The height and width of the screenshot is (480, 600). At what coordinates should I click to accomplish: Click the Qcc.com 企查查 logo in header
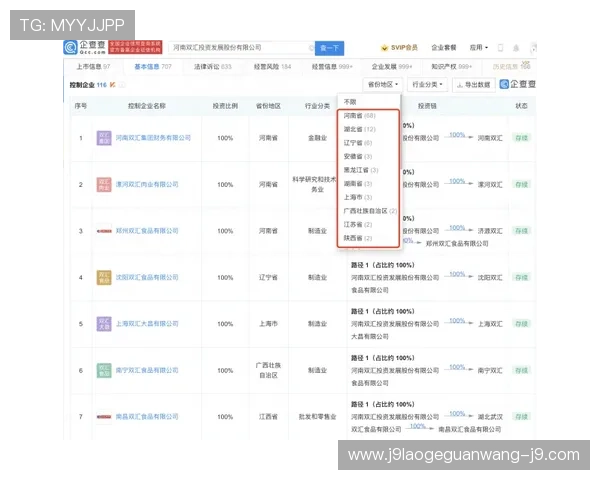[x=85, y=47]
